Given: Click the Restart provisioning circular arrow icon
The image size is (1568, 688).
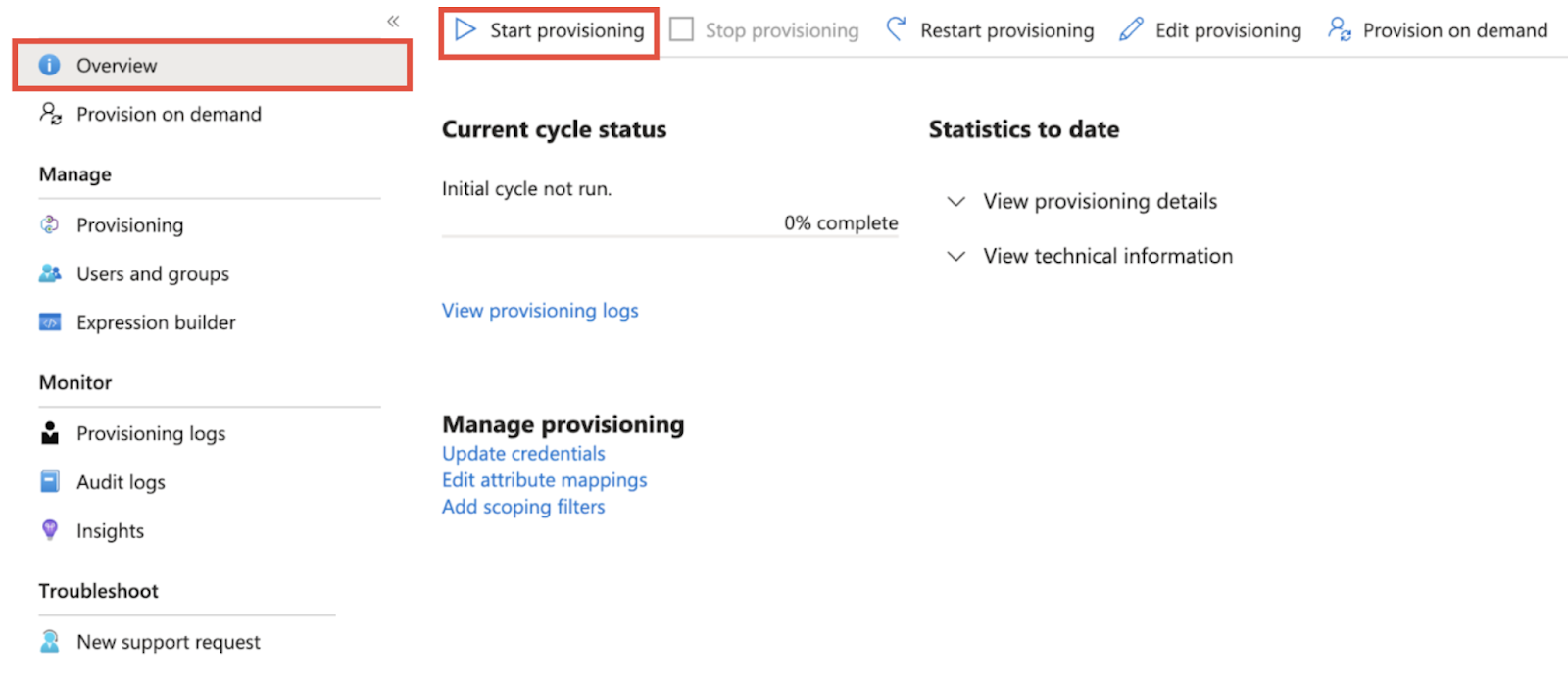Looking at the screenshot, I should tap(896, 29).
